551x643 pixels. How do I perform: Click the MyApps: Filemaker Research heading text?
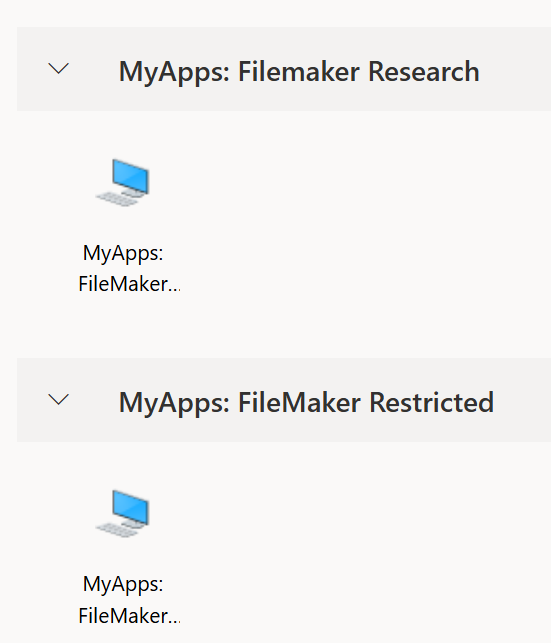299,72
